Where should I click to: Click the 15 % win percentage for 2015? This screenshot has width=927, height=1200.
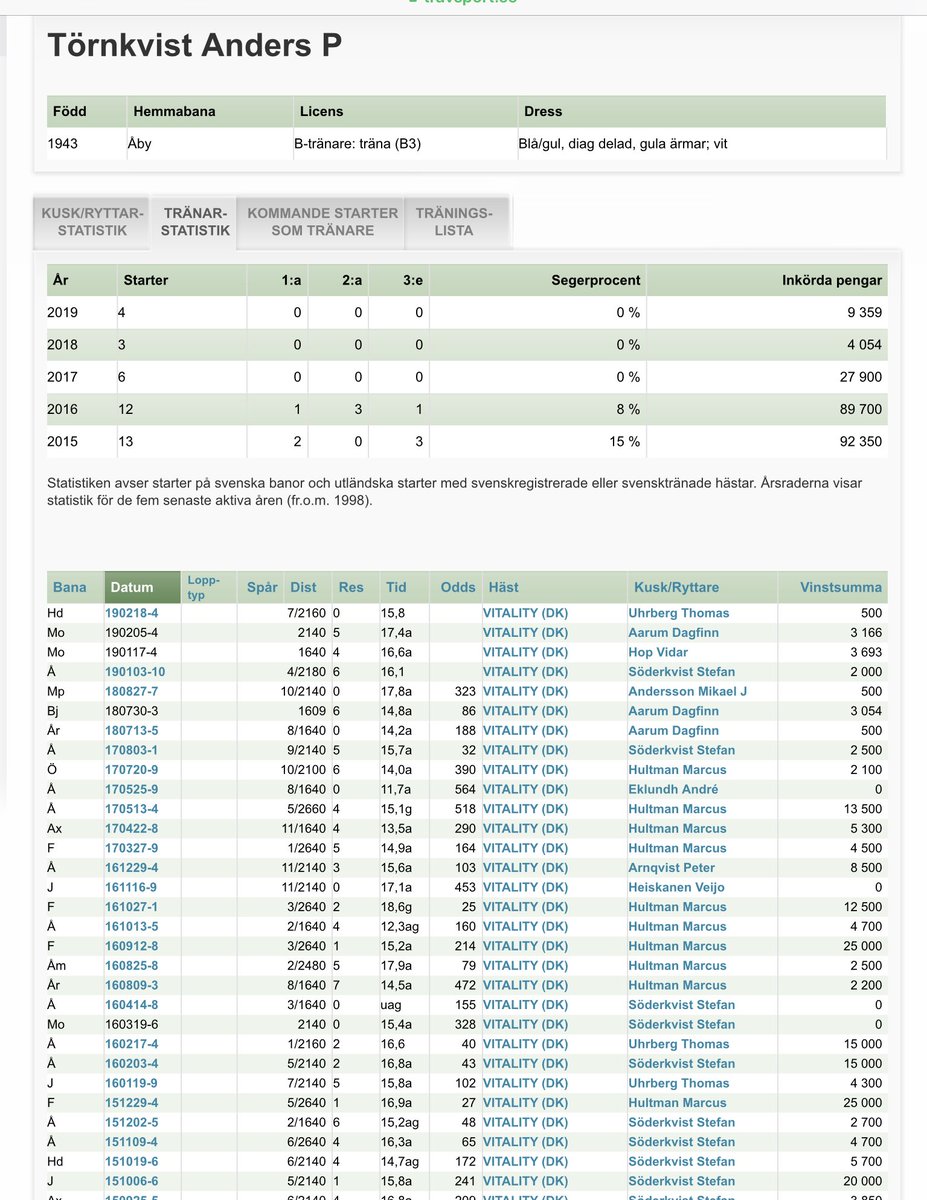pos(623,441)
